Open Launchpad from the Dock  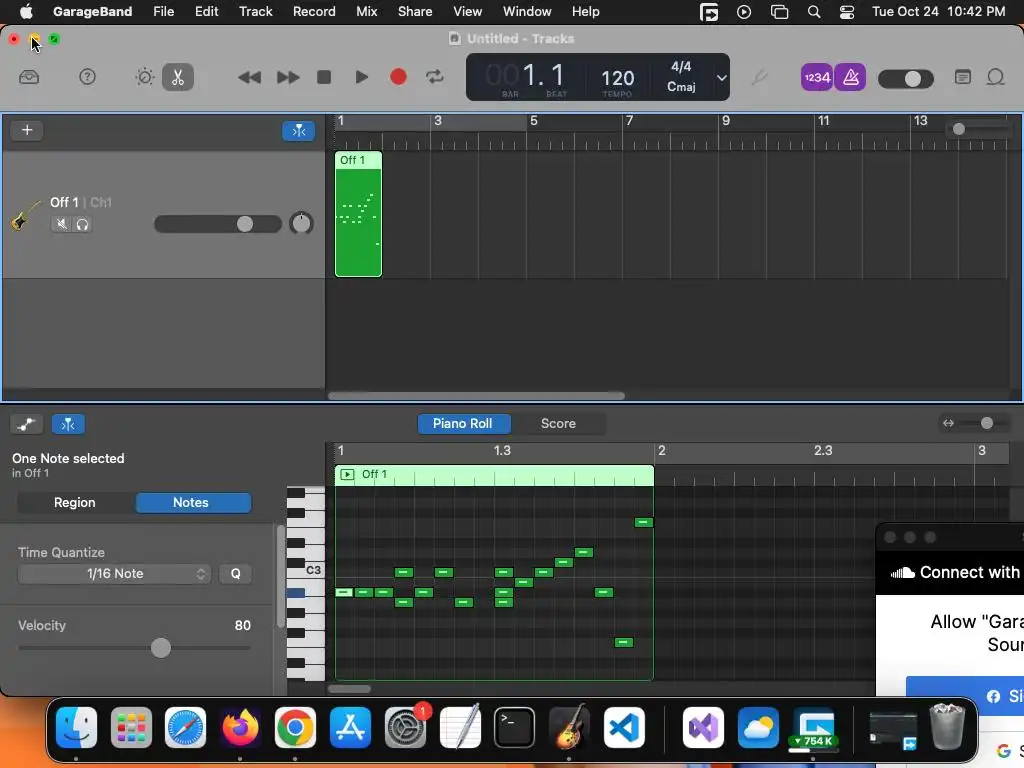pos(131,727)
